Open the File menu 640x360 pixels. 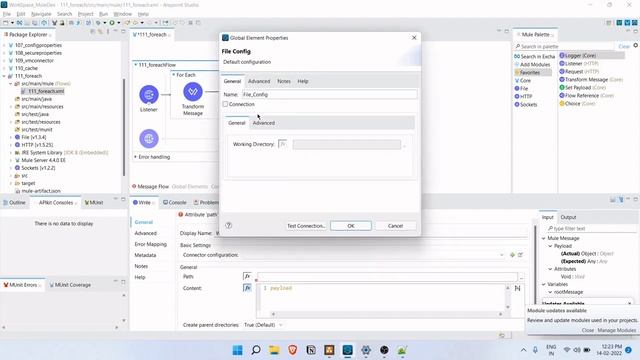tap(7, 14)
